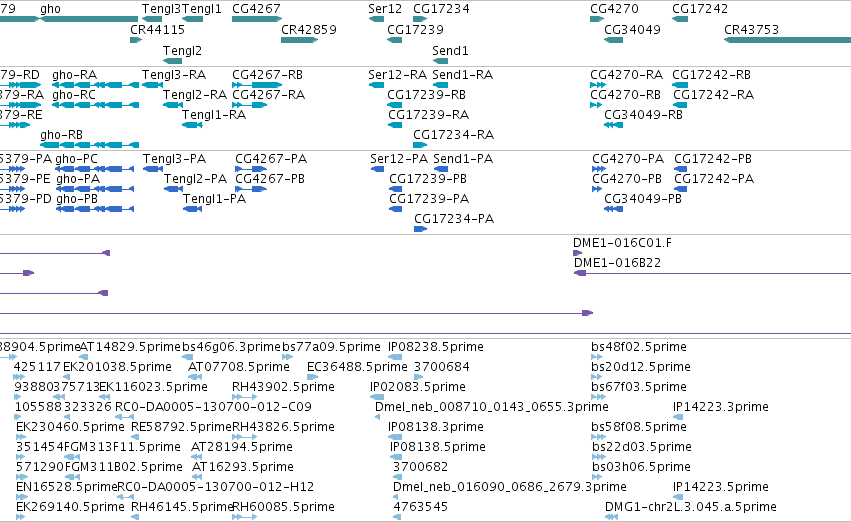The width and height of the screenshot is (851, 522).
Task: Open the Dmel_neb_016090_0686_2679.3prime label
Action: [x=510, y=487]
